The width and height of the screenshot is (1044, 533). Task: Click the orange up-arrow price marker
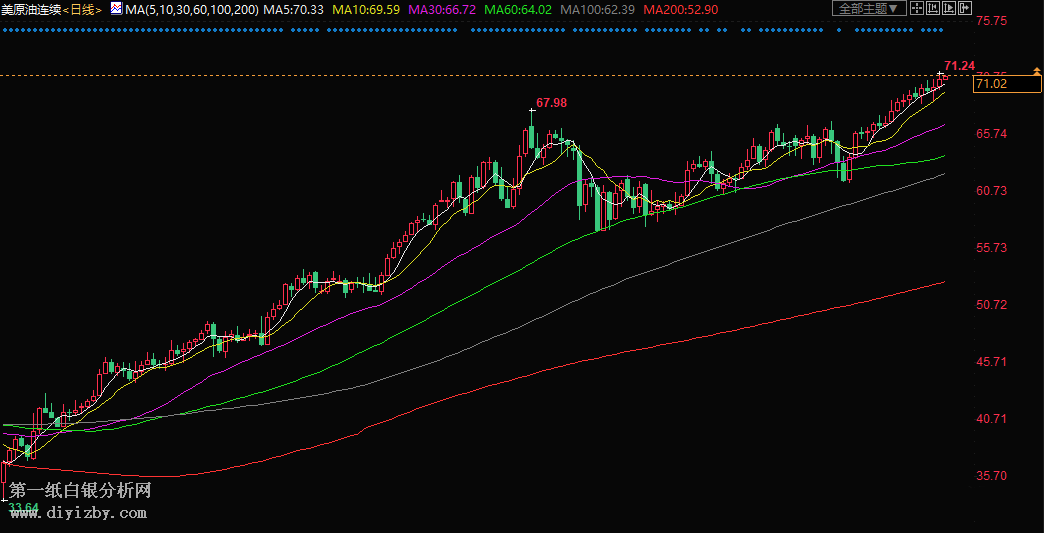pos(1036,69)
